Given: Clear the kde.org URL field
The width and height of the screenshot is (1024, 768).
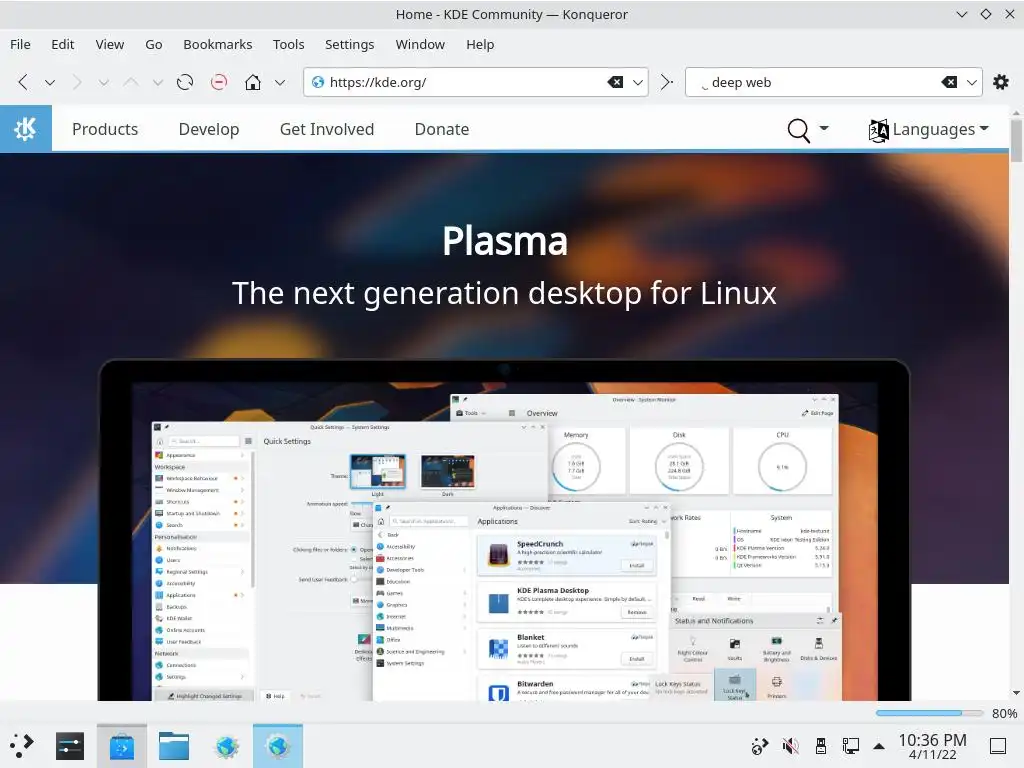Looking at the screenshot, I should (615, 82).
